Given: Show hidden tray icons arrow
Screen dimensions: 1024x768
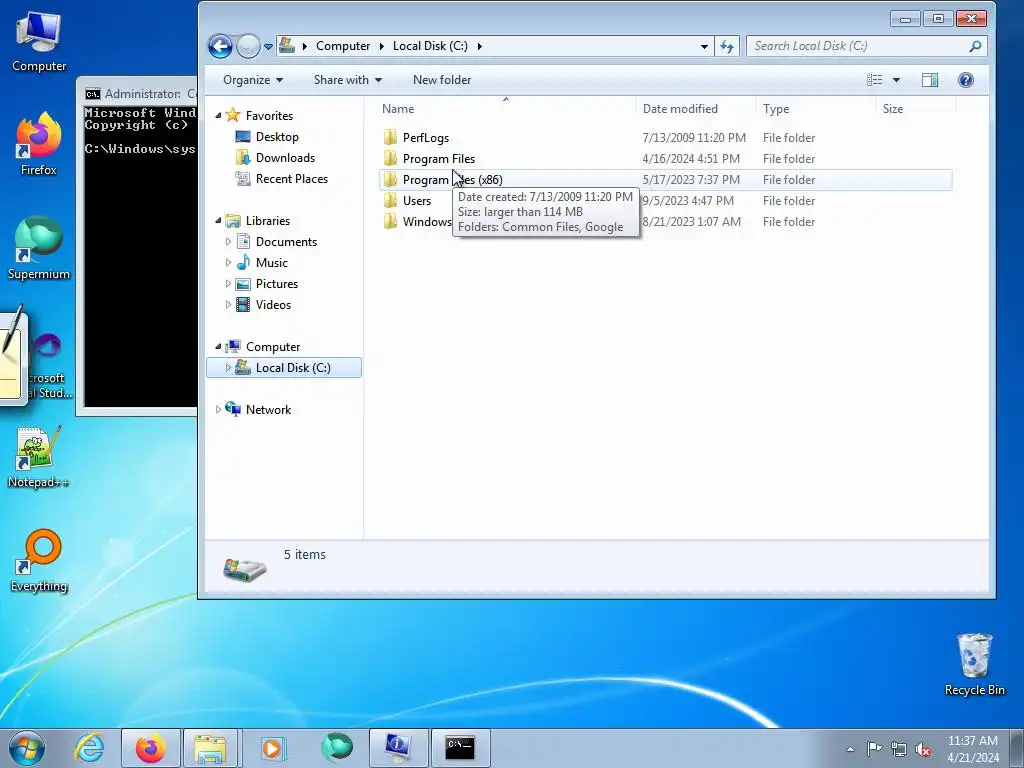Looking at the screenshot, I should [850, 749].
